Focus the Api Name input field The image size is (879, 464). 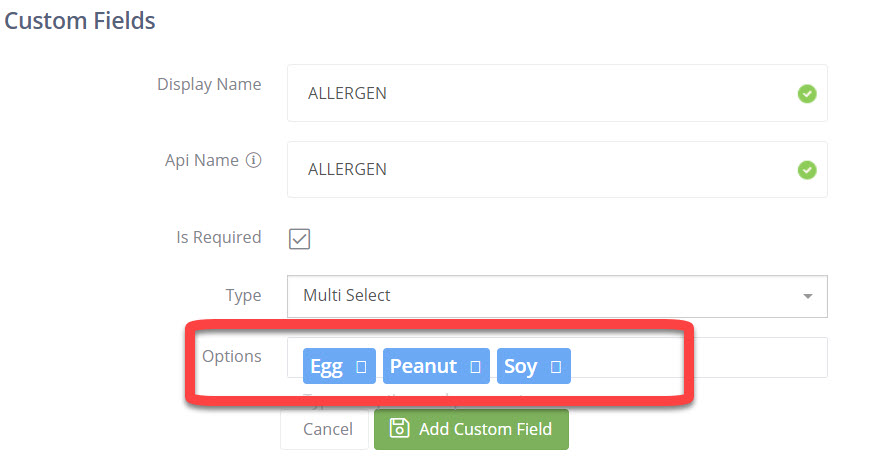(540, 170)
